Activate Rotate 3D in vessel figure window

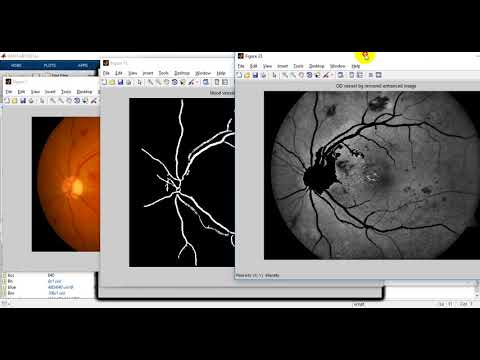click(174, 82)
